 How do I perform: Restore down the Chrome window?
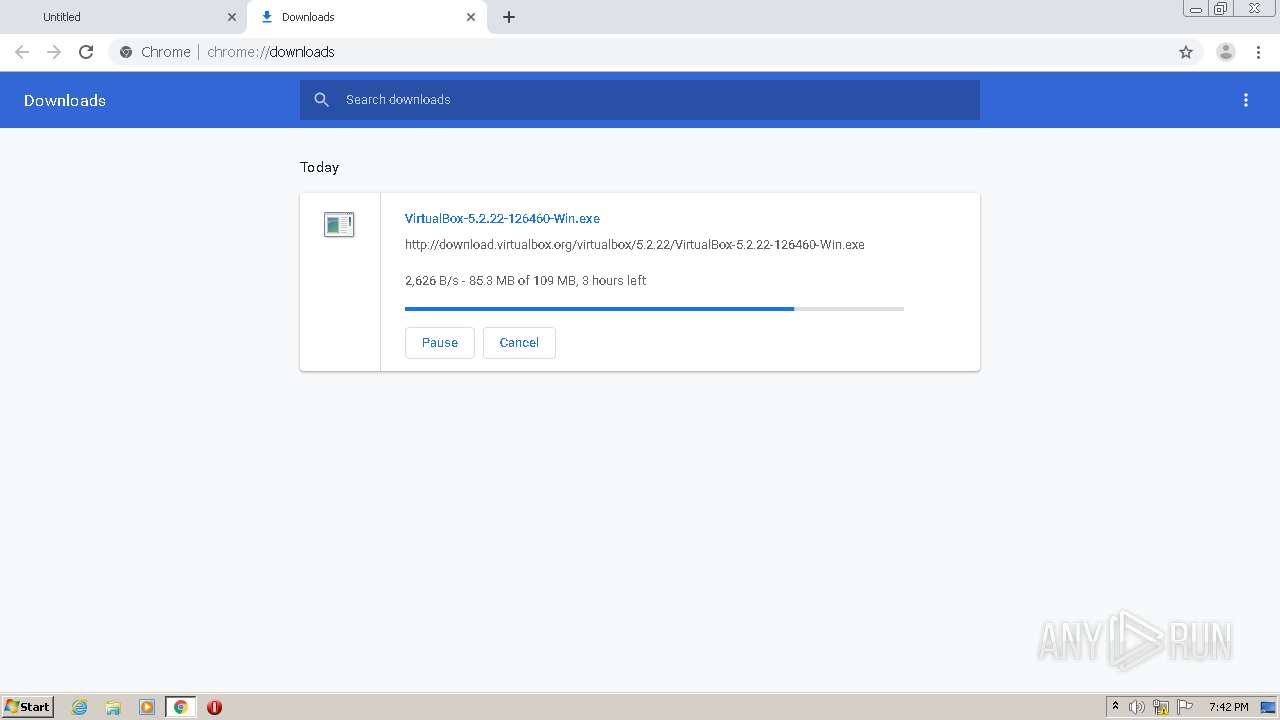pyautogui.click(x=1221, y=9)
